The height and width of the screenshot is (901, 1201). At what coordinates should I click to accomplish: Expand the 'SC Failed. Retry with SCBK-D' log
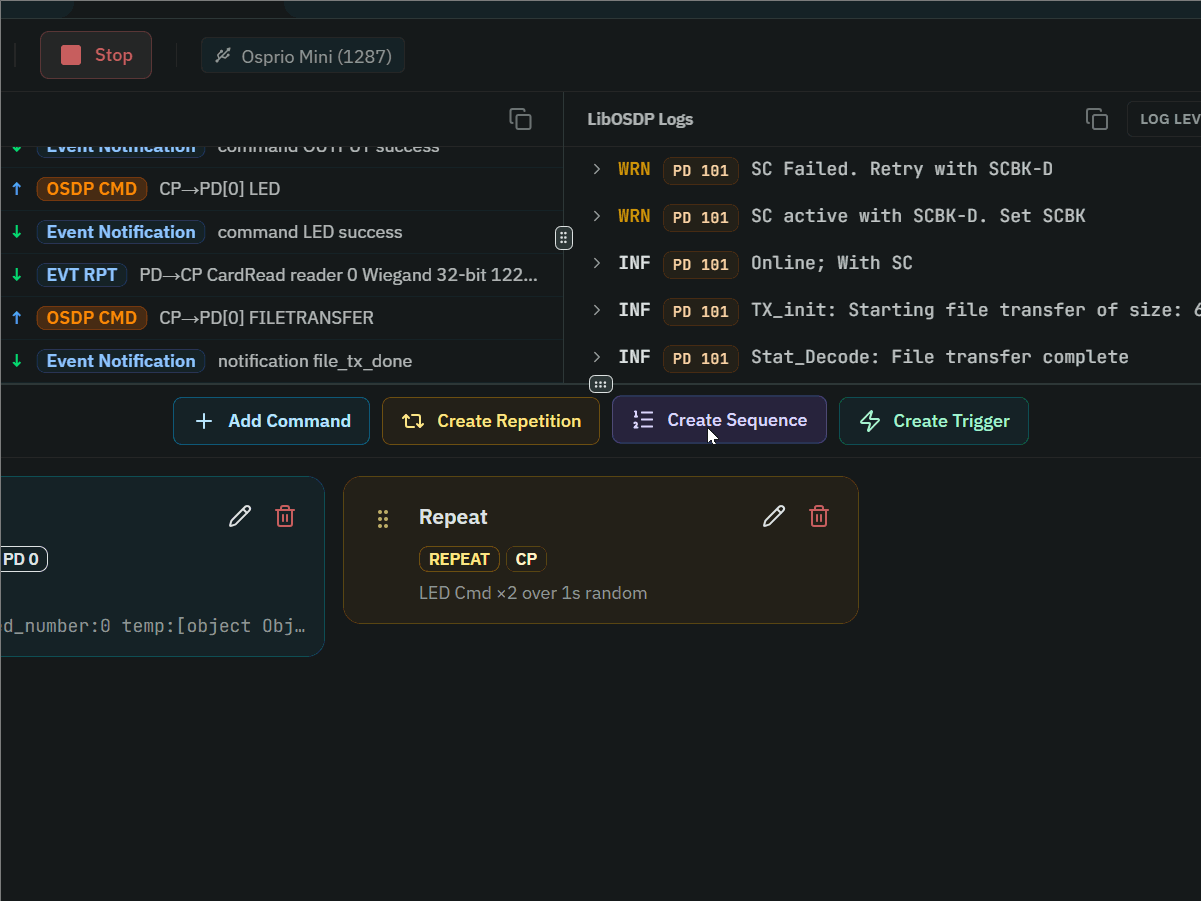(x=597, y=169)
